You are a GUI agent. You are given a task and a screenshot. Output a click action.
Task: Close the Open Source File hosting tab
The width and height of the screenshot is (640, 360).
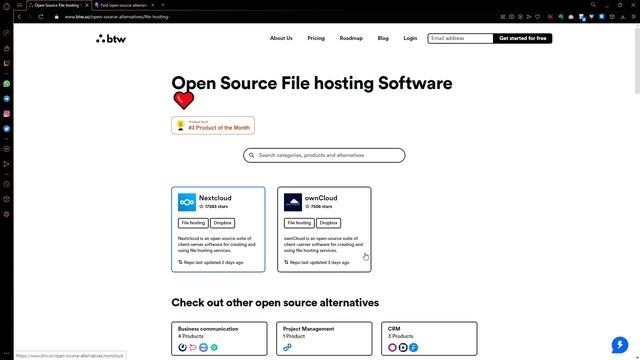[x=87, y=5]
